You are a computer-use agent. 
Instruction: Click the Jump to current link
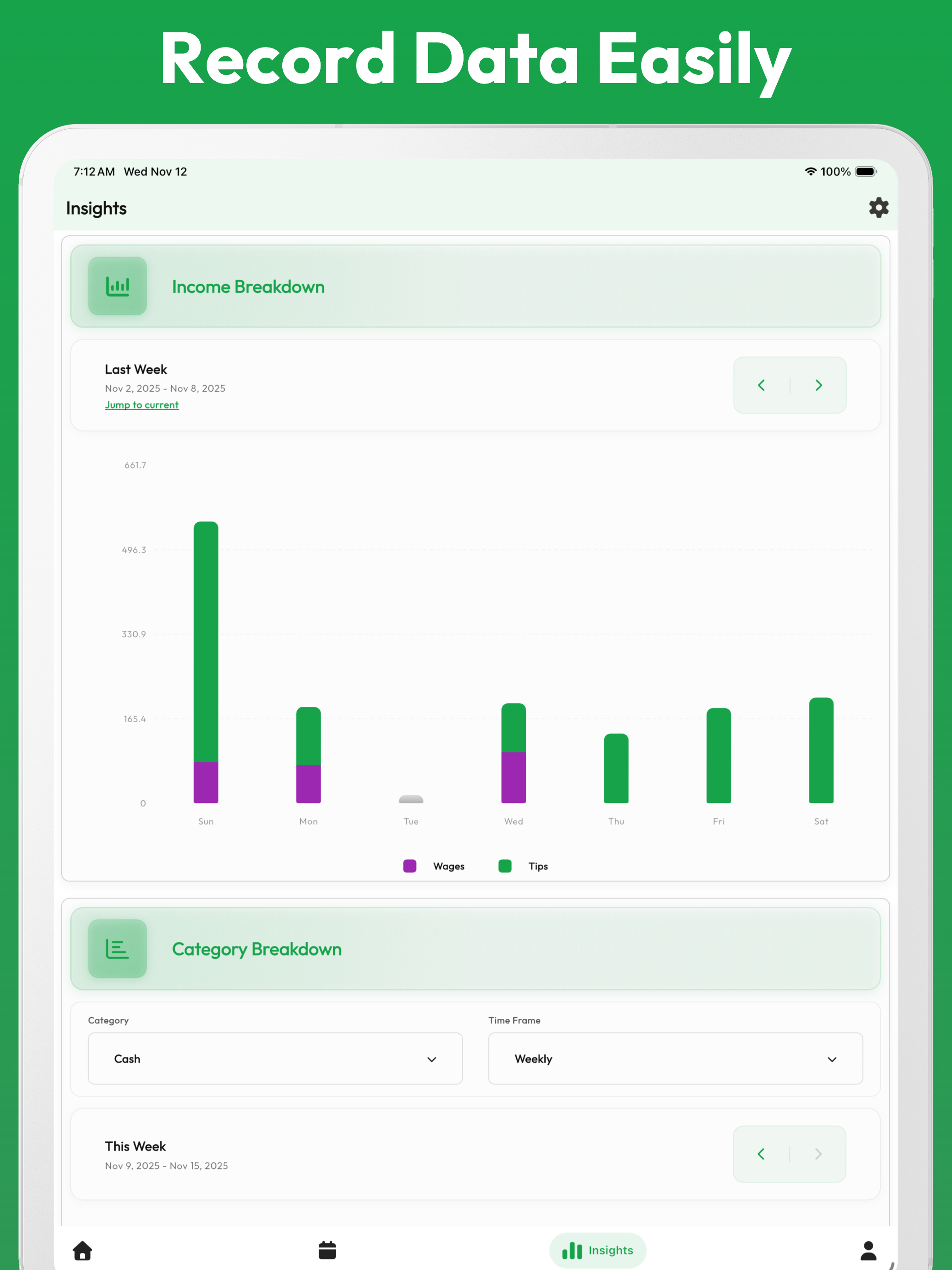pos(142,405)
